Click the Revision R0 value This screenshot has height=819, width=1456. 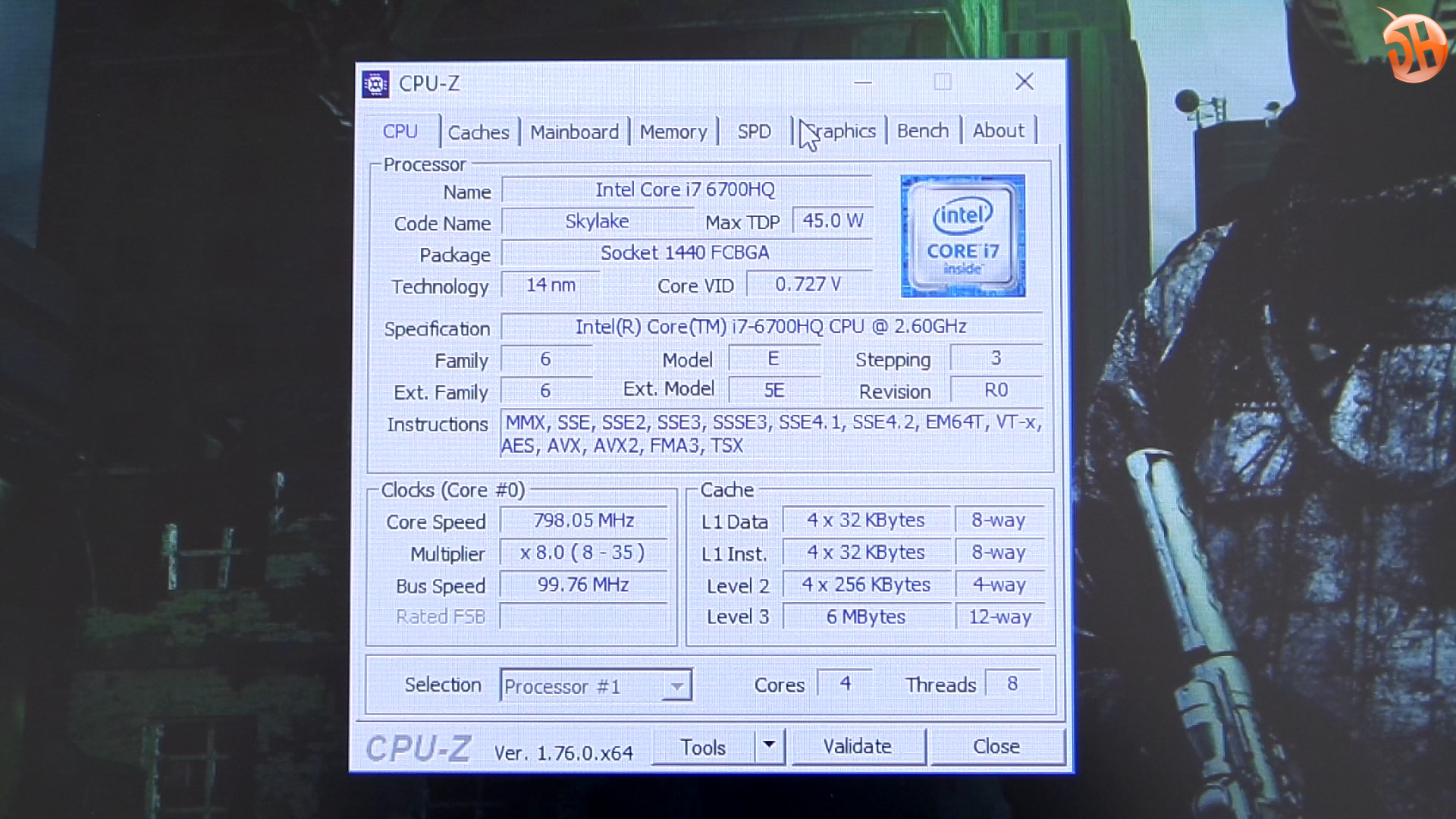(x=996, y=390)
